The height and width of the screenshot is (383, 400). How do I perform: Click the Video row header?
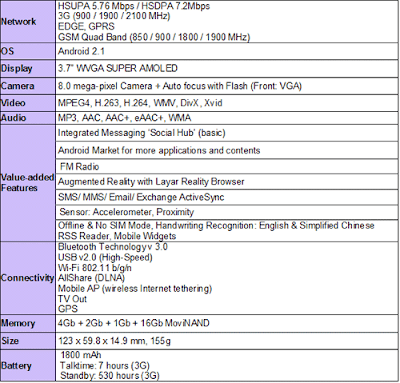(x=28, y=103)
